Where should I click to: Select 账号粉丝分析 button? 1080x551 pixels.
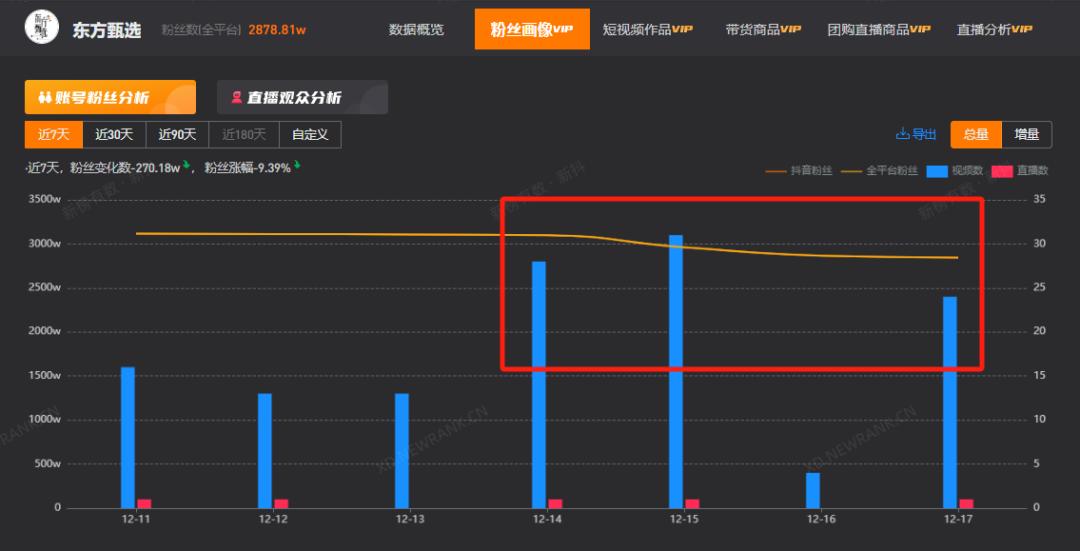coord(110,97)
